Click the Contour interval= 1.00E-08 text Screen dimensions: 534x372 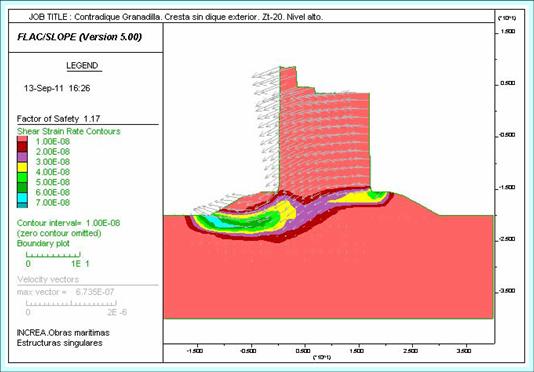(68, 223)
